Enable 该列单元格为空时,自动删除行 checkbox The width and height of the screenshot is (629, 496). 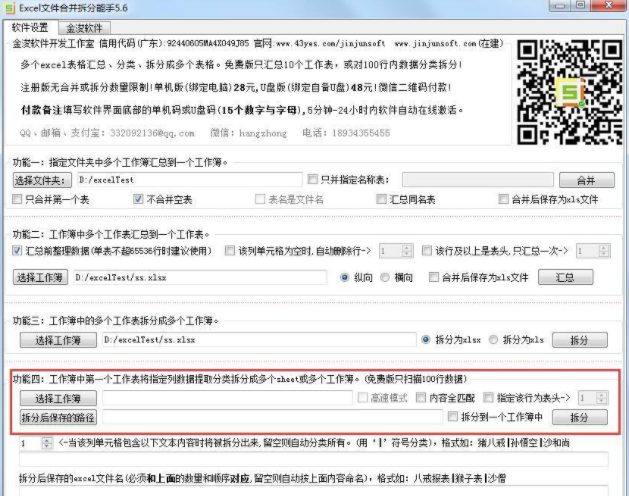229,251
